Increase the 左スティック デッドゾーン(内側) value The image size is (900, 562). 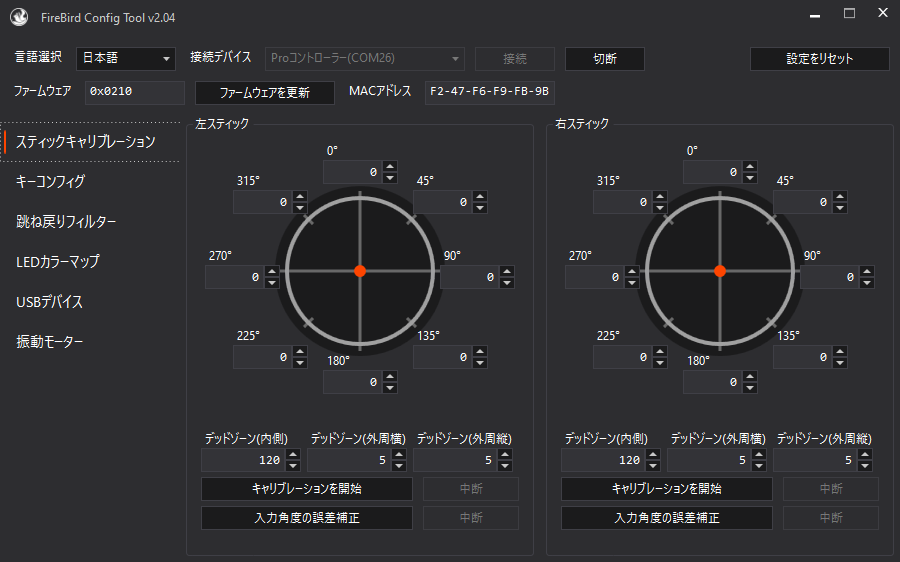pos(293,455)
